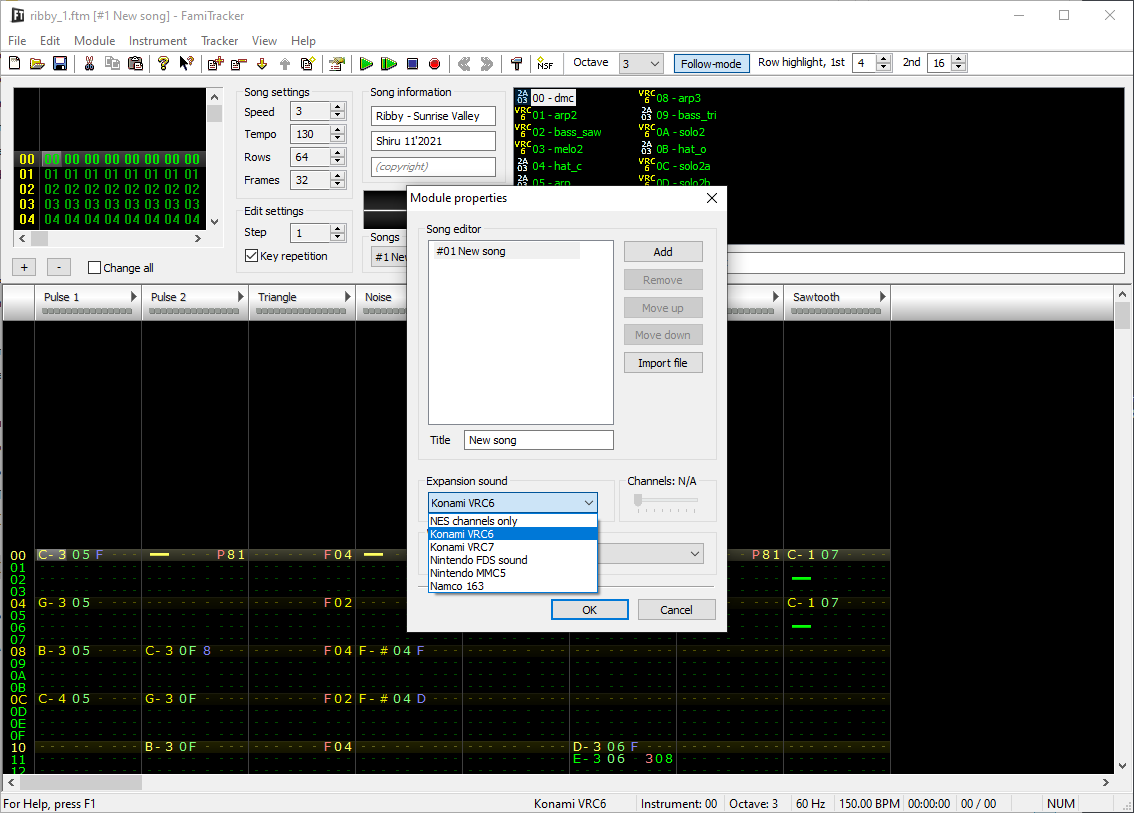Select instrument 02 - bass_saw
1134x813 pixels.
(558, 132)
